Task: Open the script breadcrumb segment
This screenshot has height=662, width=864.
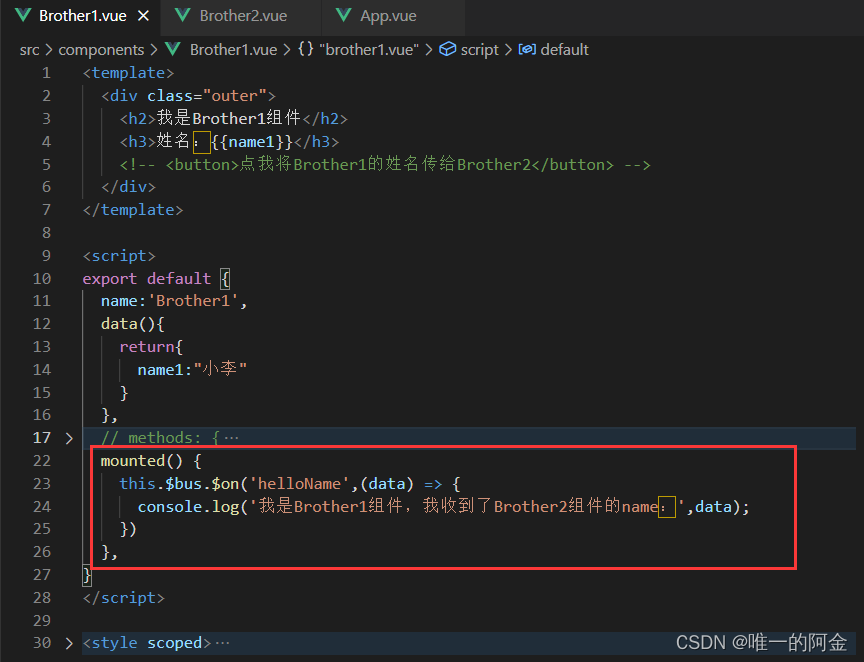Action: tap(479, 50)
